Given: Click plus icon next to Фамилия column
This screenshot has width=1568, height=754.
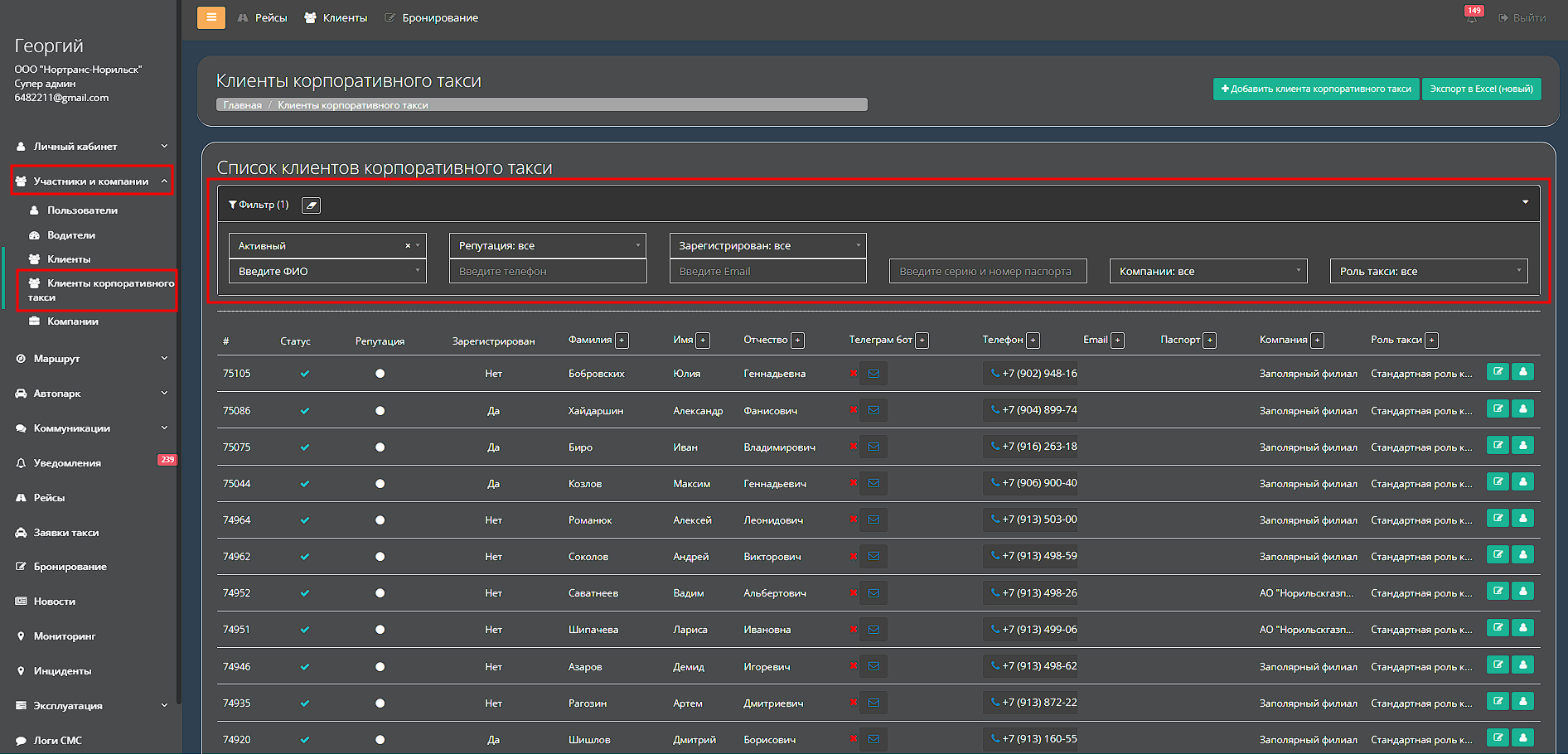Looking at the screenshot, I should [622, 341].
